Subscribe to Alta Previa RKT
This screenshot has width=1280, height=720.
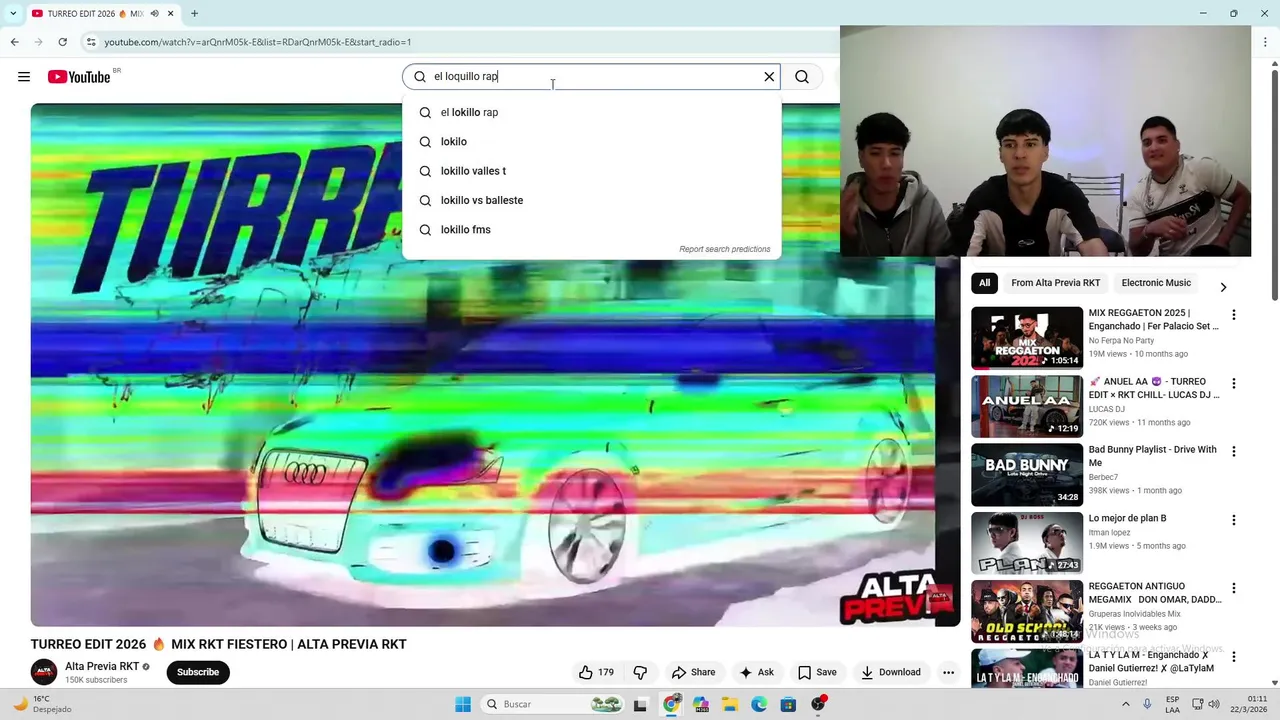pos(198,672)
